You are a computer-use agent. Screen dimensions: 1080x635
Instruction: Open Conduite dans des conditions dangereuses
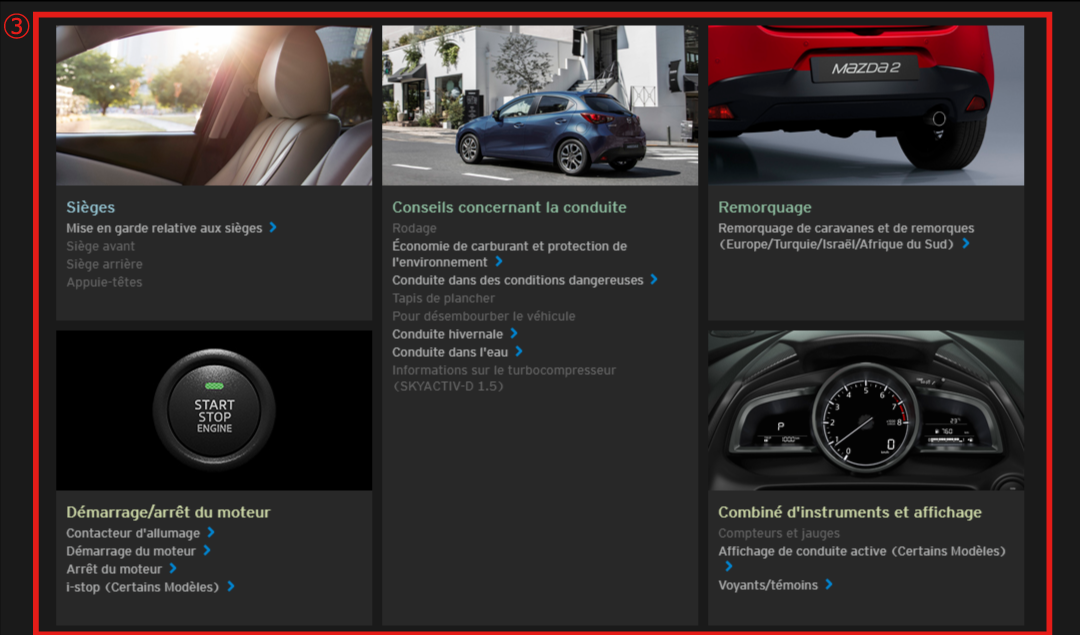point(517,280)
